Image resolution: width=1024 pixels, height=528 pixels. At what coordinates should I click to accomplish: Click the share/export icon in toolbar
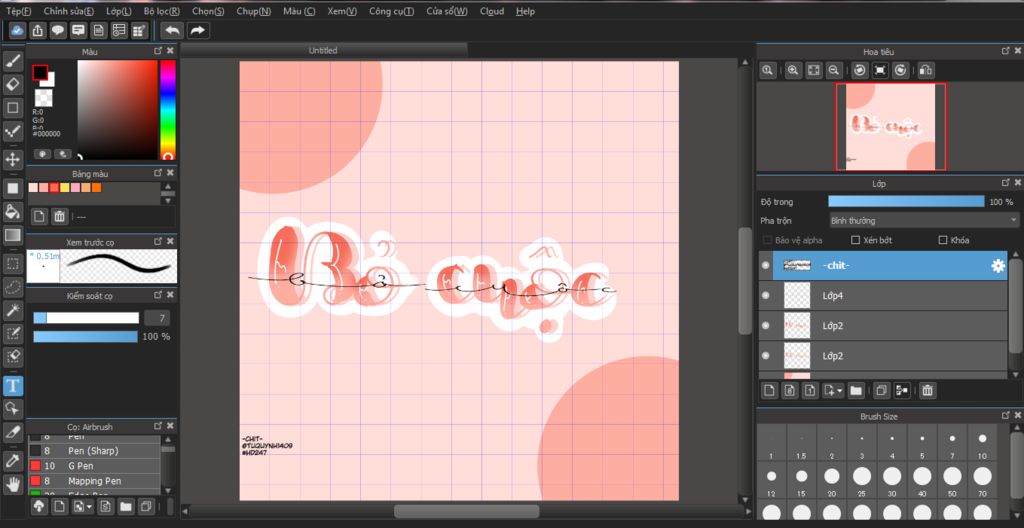(x=38, y=30)
